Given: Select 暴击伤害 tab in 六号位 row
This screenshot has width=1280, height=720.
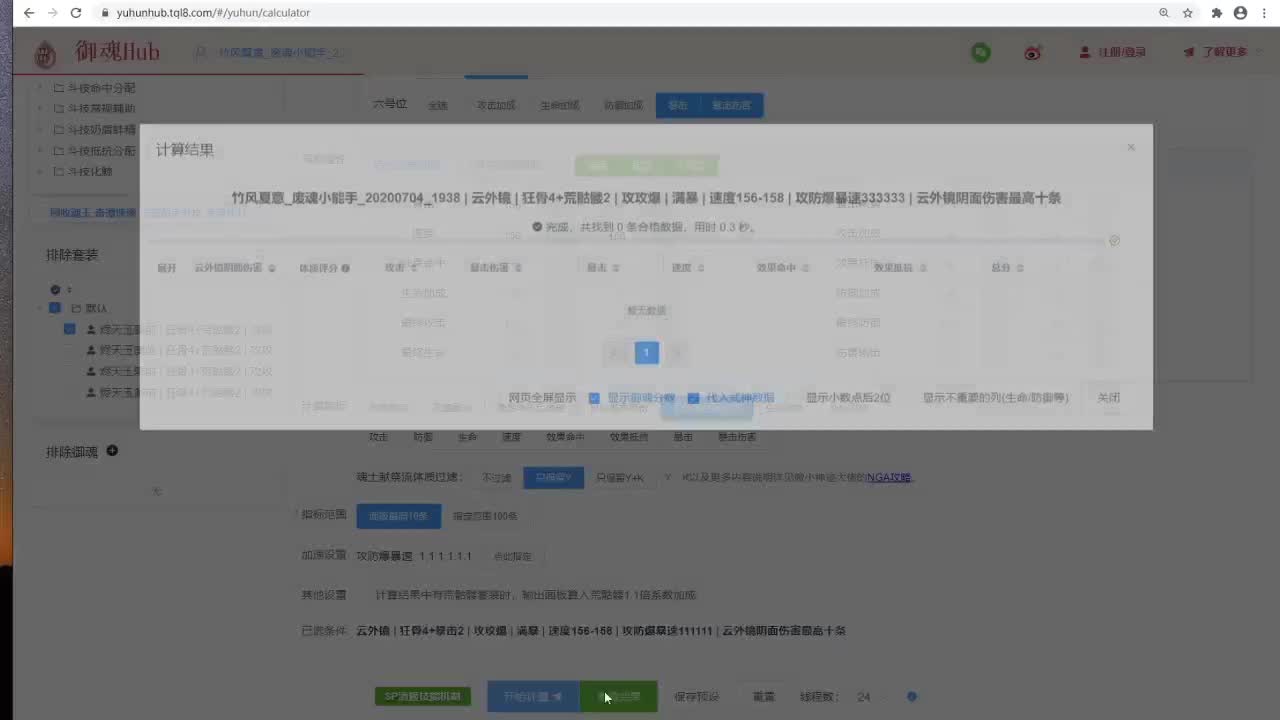Looking at the screenshot, I should click(x=732, y=105).
